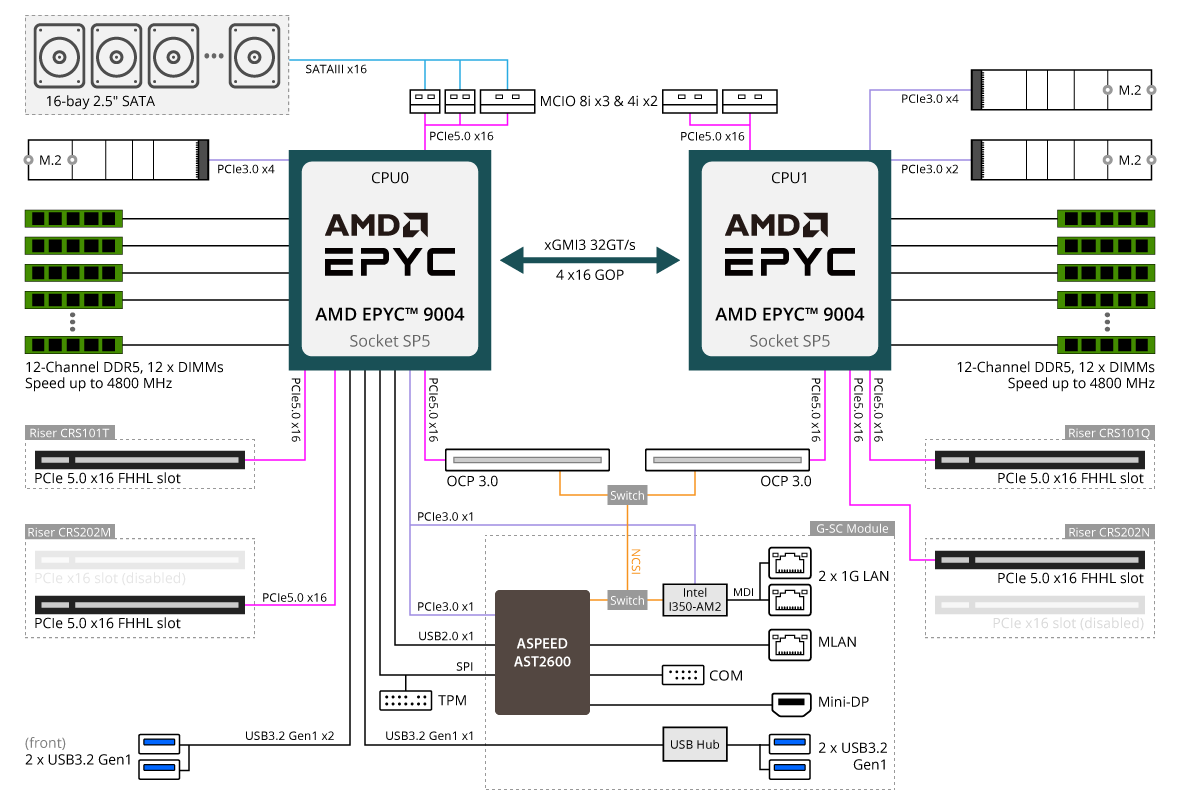Select the M.2 module on PCIe3.0 x4 from CPU1
The width and height of the screenshot is (1180, 805).
tap(1061, 90)
